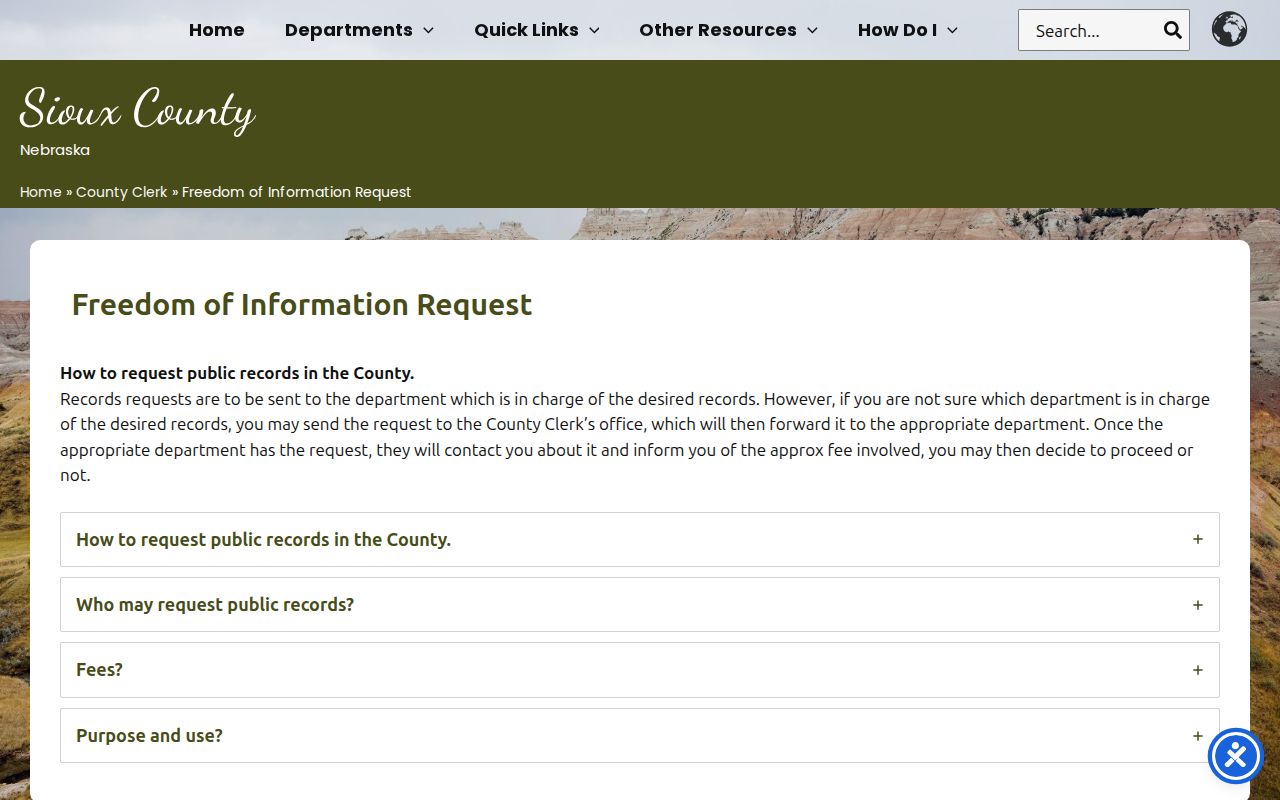Click plus icon on Who may request row

point(1198,605)
